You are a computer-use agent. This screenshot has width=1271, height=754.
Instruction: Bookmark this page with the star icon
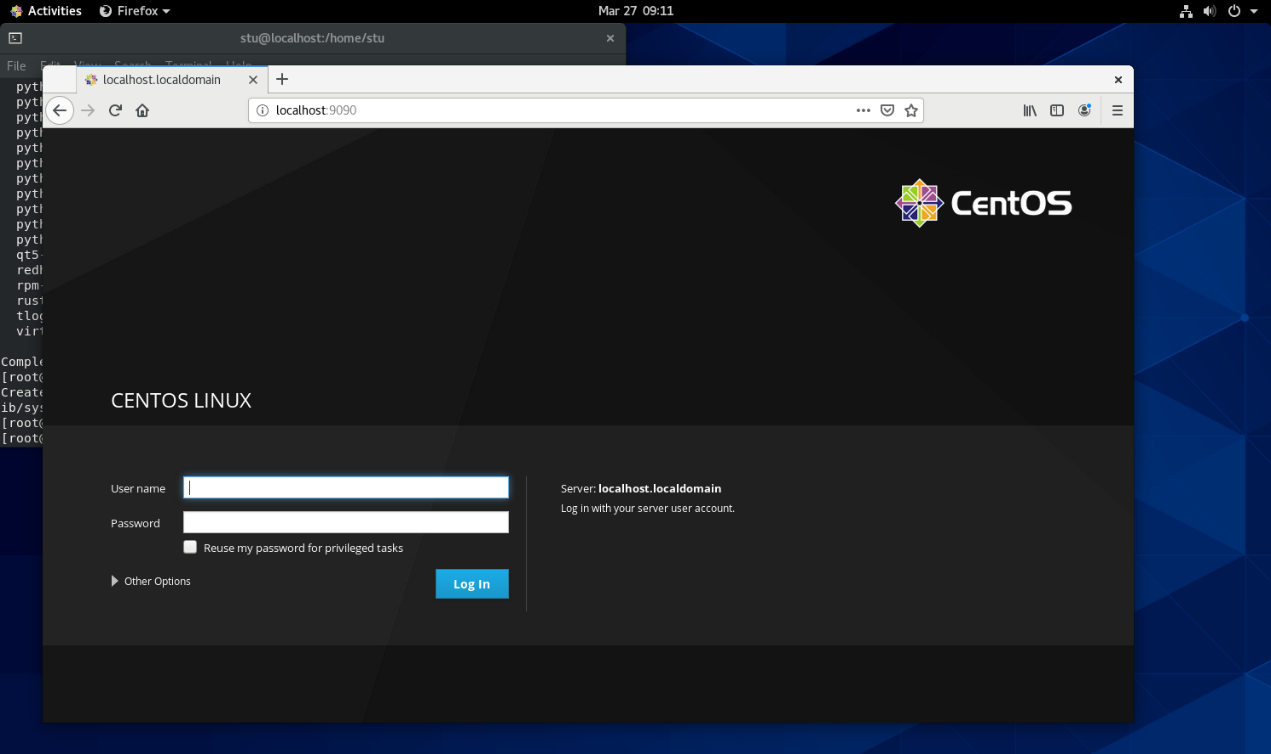[911, 110]
